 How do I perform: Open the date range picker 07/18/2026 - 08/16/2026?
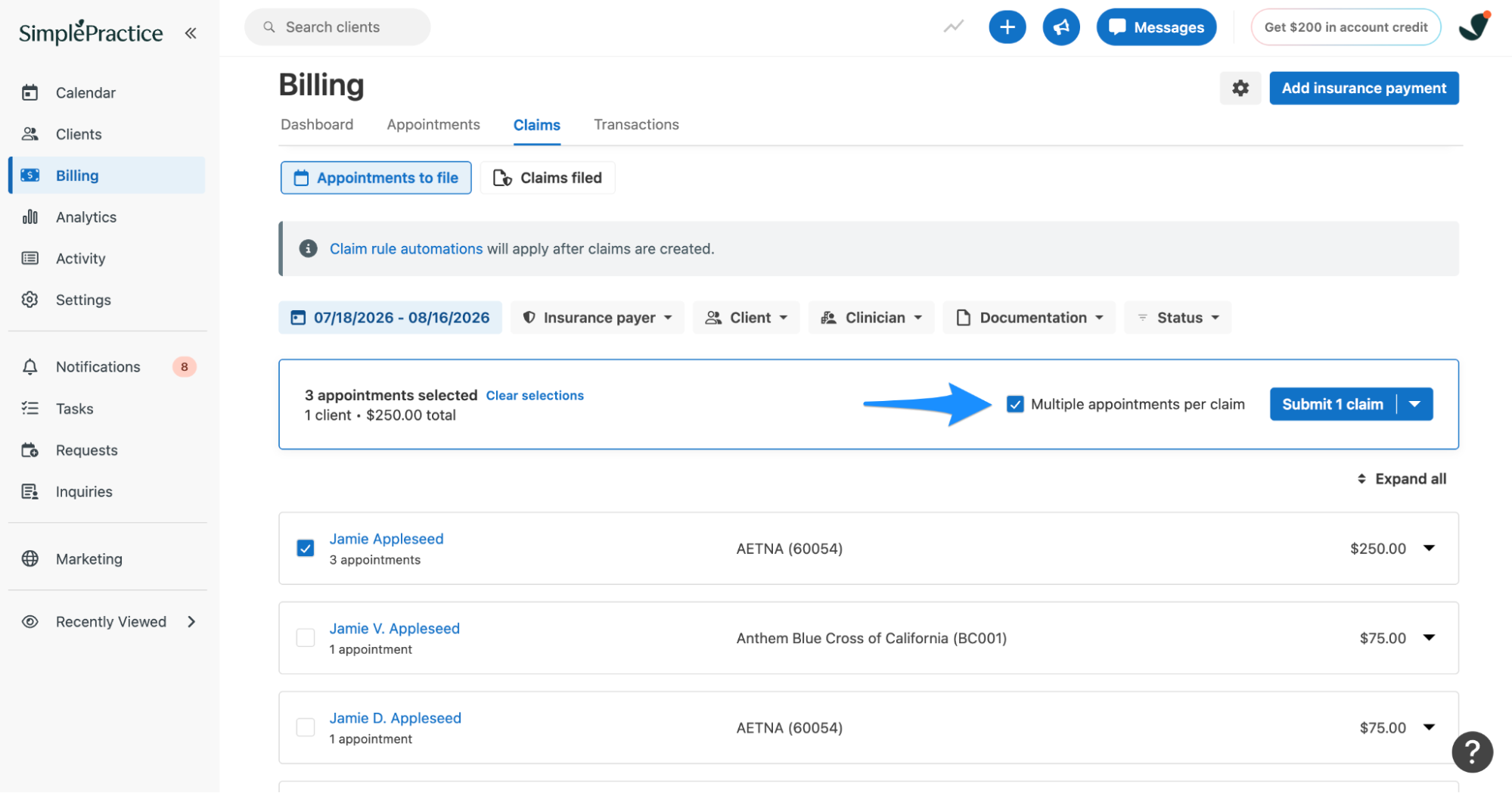click(390, 318)
